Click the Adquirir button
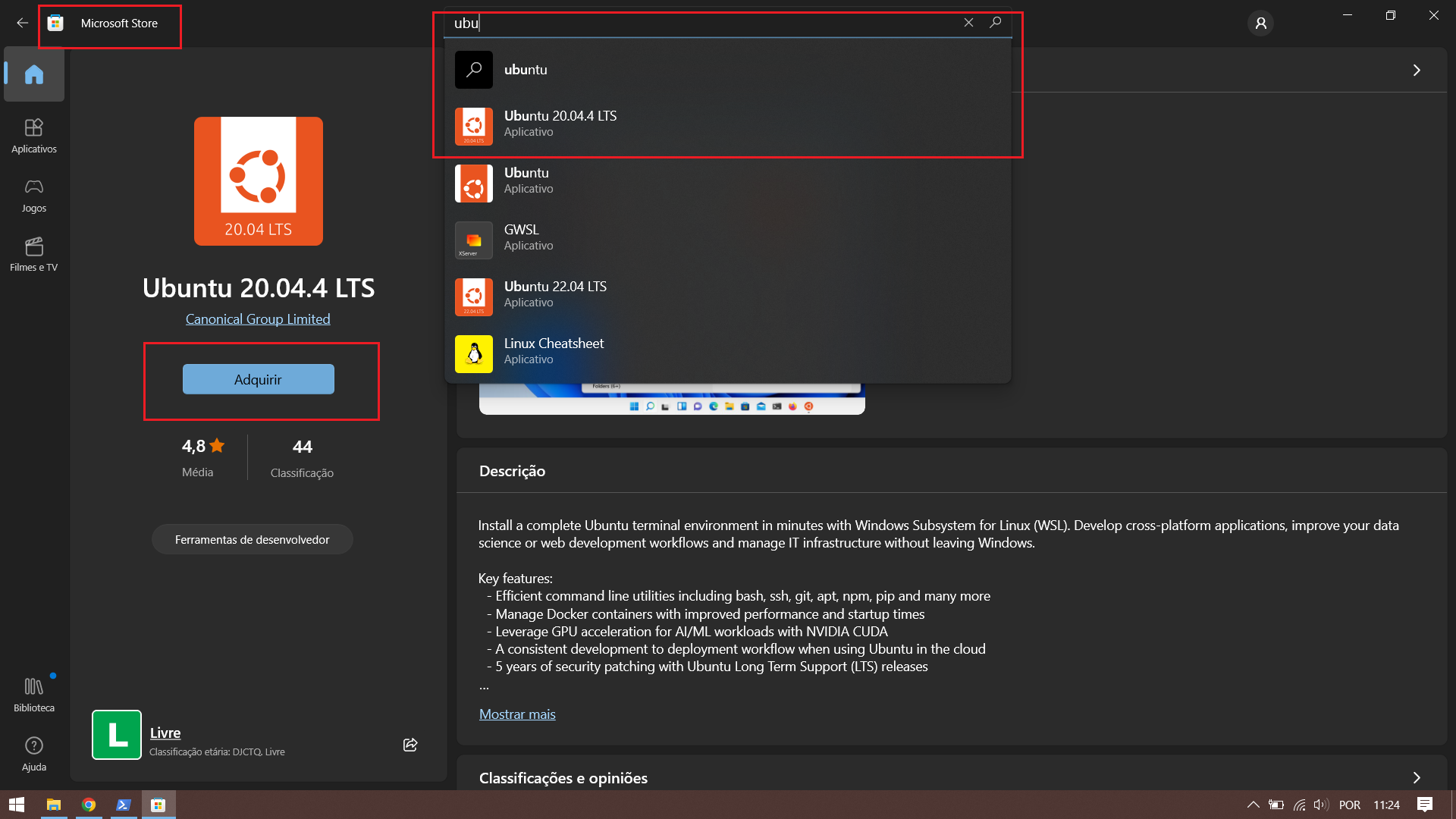 [x=258, y=379]
